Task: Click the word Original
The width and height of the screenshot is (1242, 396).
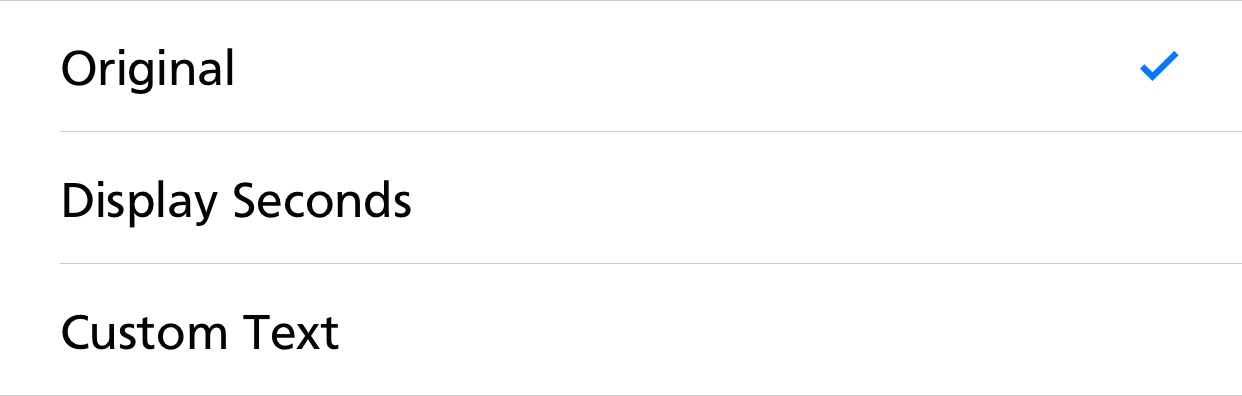Action: pos(148,70)
